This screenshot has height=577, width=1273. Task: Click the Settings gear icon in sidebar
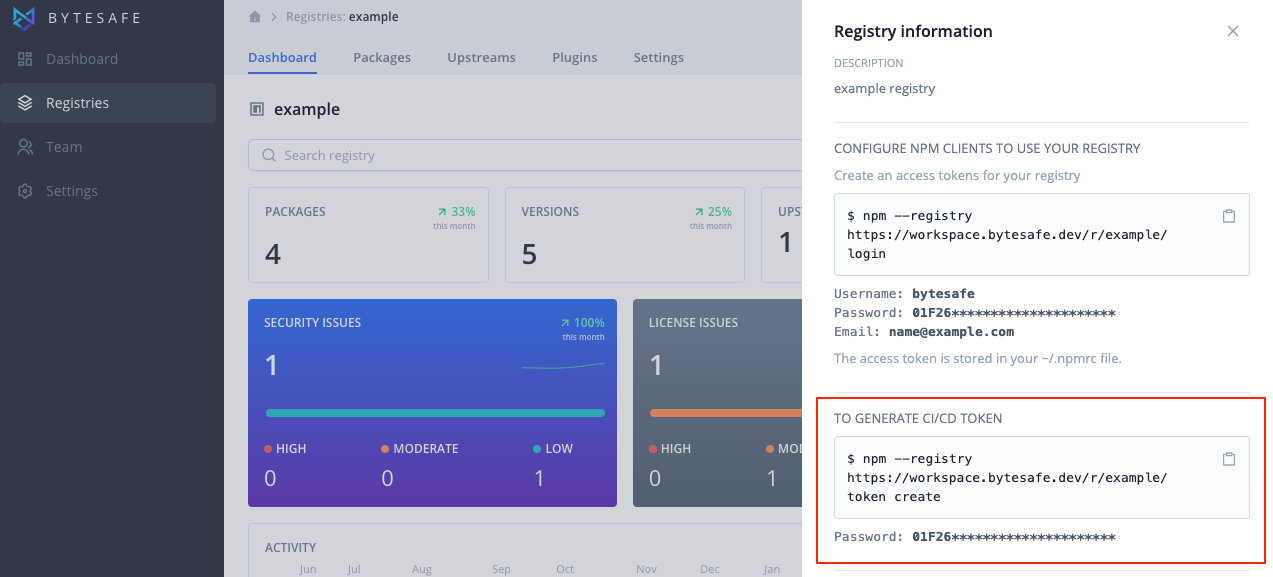(x=25, y=191)
